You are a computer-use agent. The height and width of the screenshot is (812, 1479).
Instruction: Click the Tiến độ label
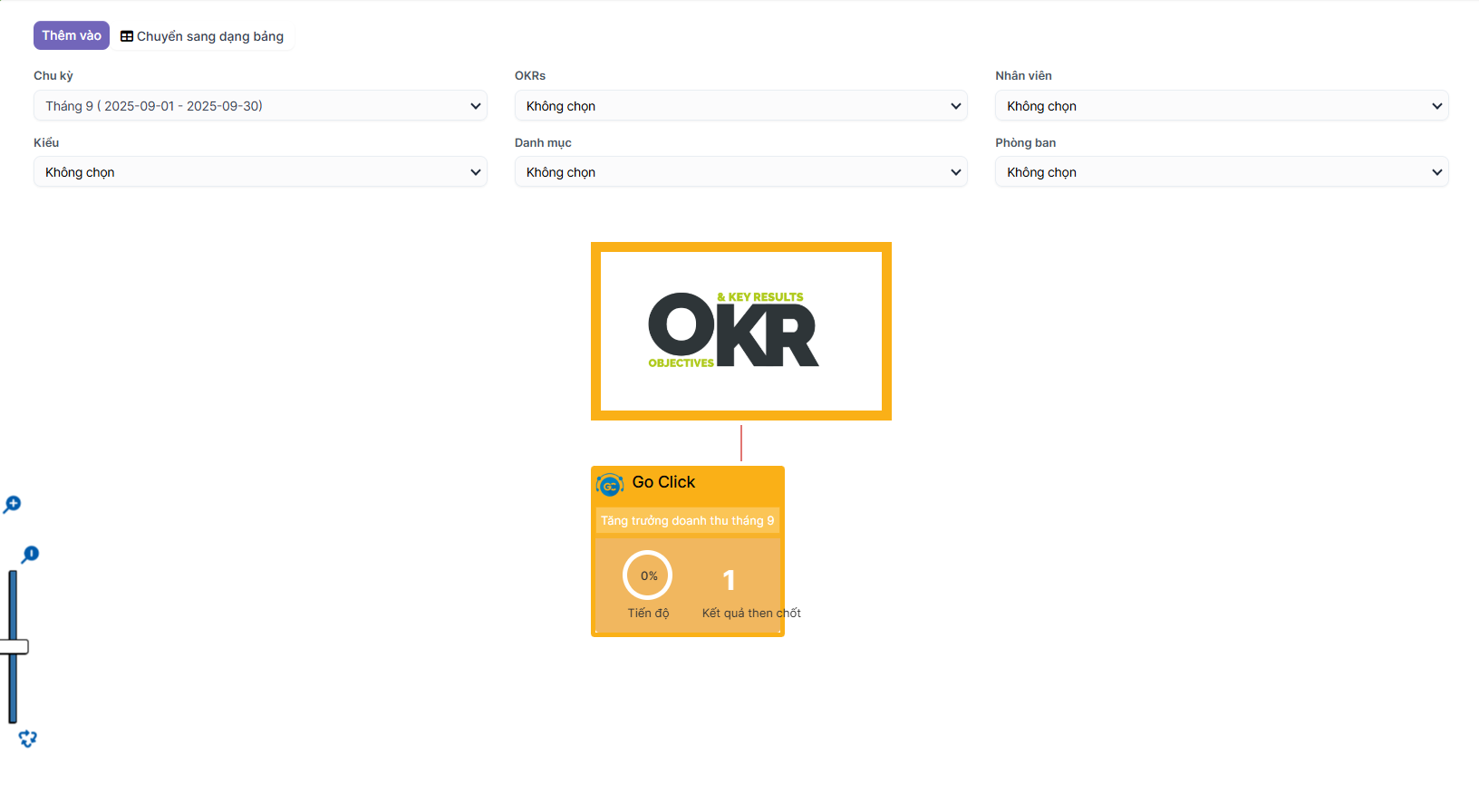[648, 614]
